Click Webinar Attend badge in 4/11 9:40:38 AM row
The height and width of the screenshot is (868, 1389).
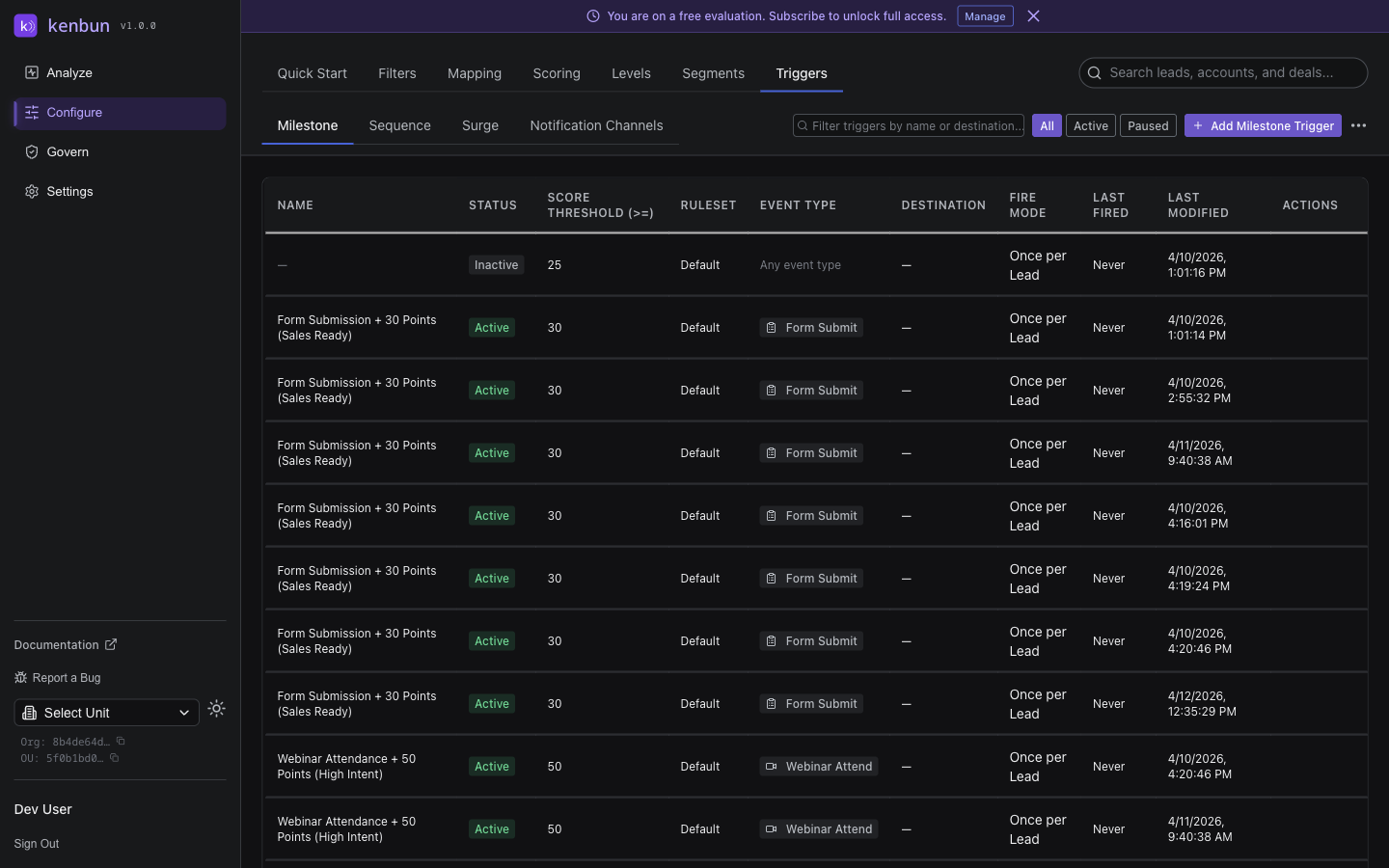pos(819,829)
